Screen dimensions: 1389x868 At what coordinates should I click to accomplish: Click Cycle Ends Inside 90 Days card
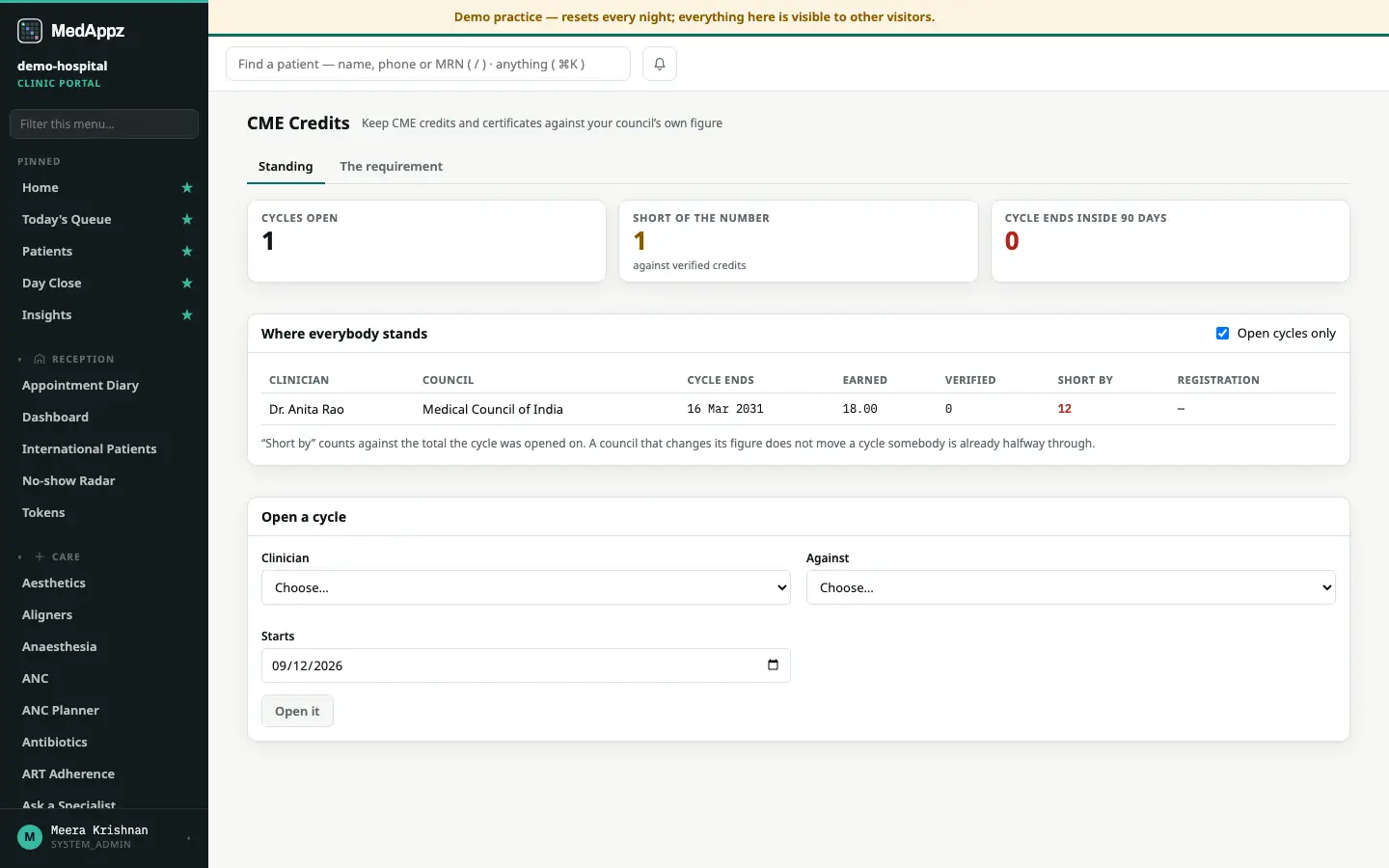pyautogui.click(x=1170, y=241)
